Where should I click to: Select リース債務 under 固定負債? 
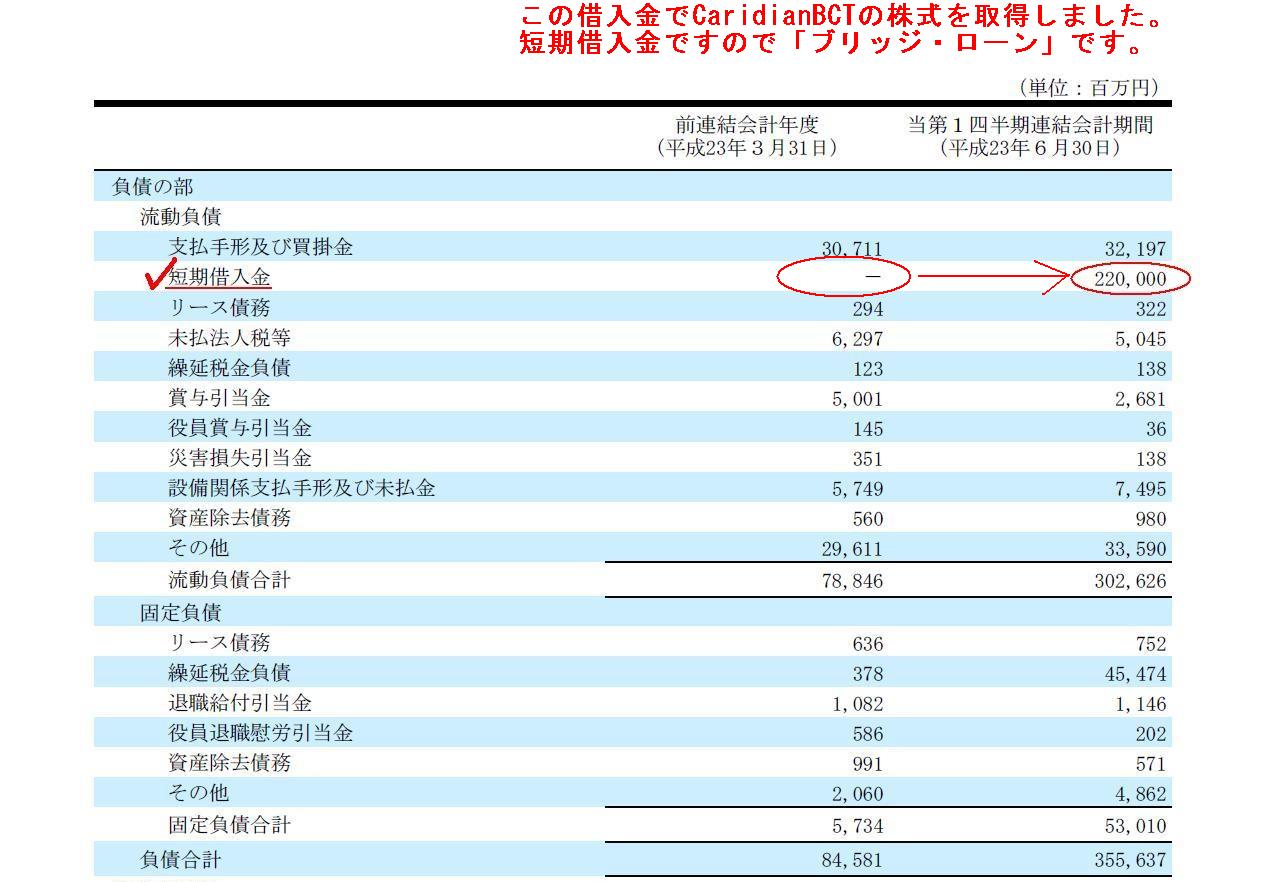pyautogui.click(x=219, y=643)
